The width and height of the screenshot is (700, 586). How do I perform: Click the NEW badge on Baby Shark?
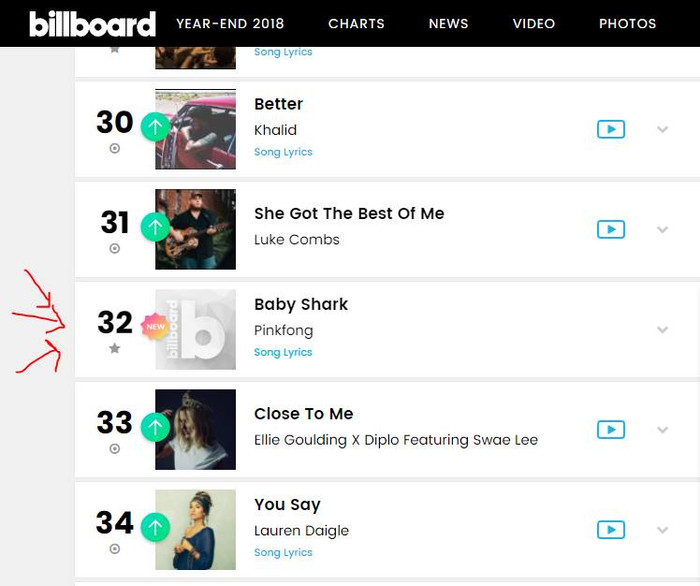click(155, 327)
